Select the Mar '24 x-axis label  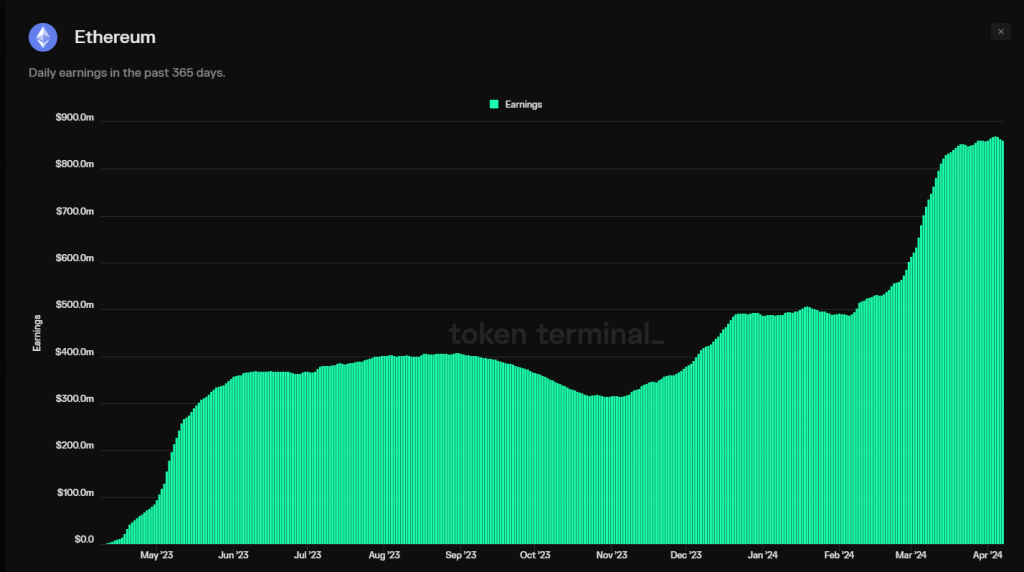point(911,555)
